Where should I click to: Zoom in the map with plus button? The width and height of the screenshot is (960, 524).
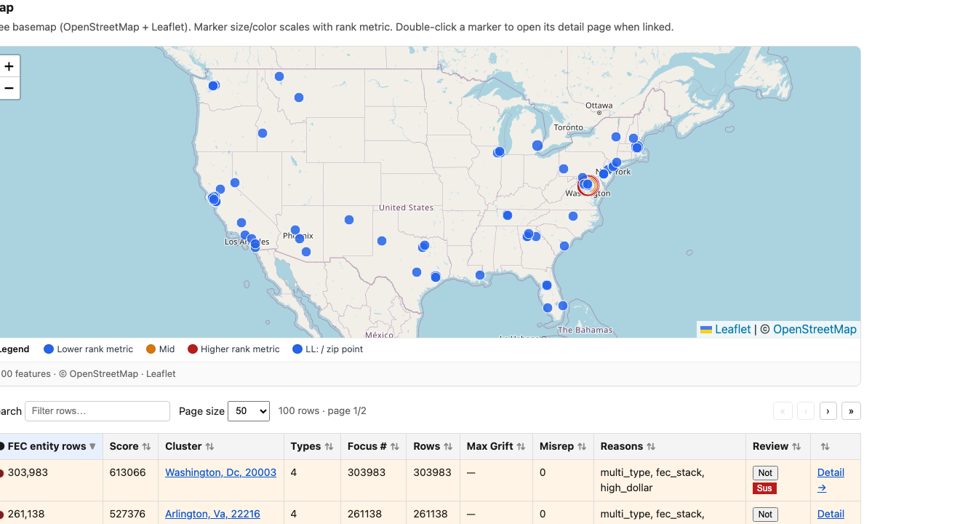tap(9, 66)
